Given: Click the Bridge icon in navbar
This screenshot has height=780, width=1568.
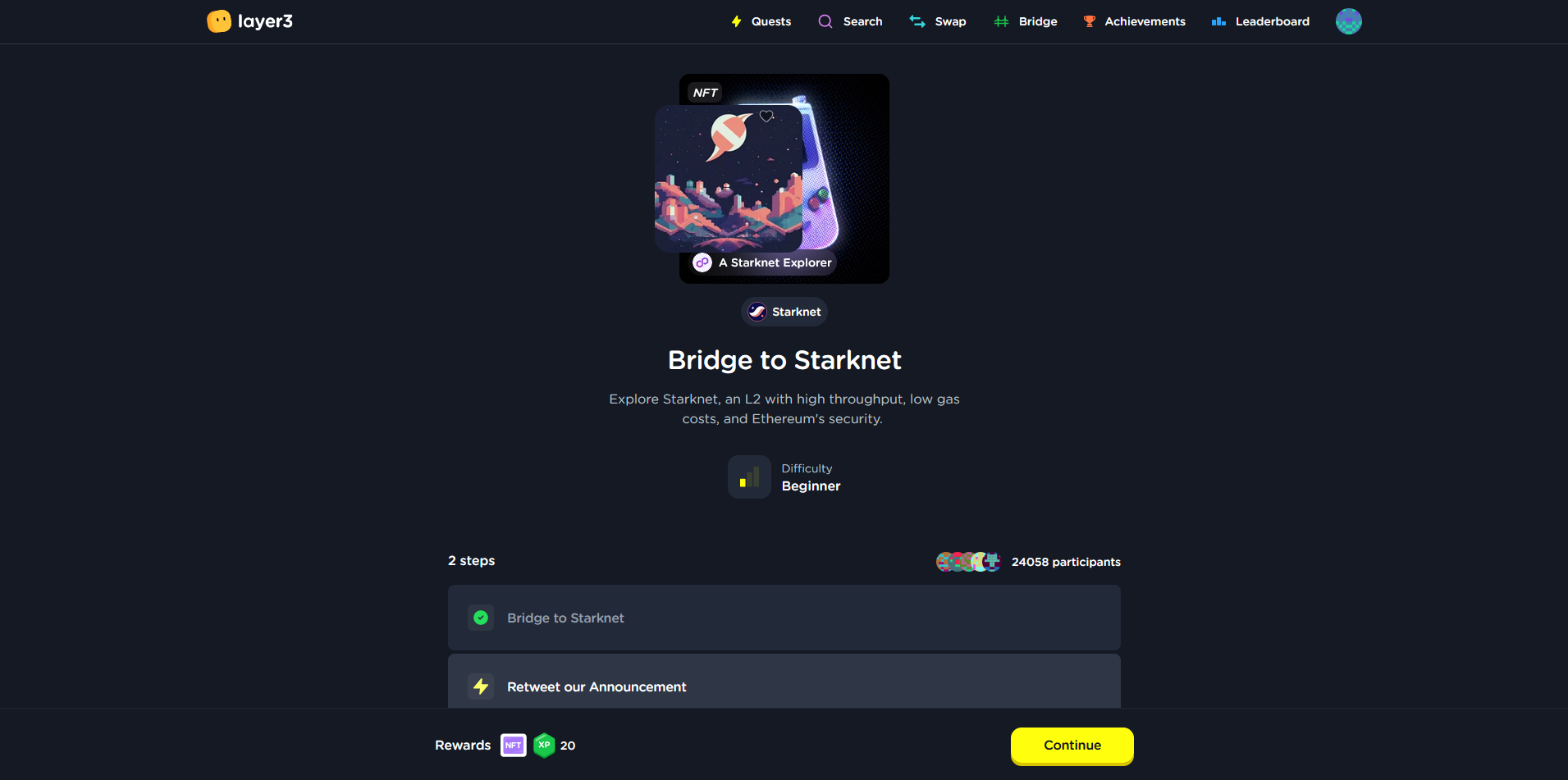Looking at the screenshot, I should point(1001,21).
